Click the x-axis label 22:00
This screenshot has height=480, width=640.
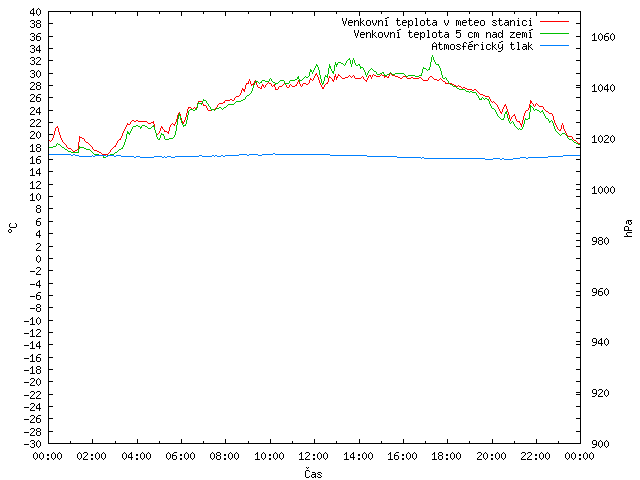pos(536,456)
